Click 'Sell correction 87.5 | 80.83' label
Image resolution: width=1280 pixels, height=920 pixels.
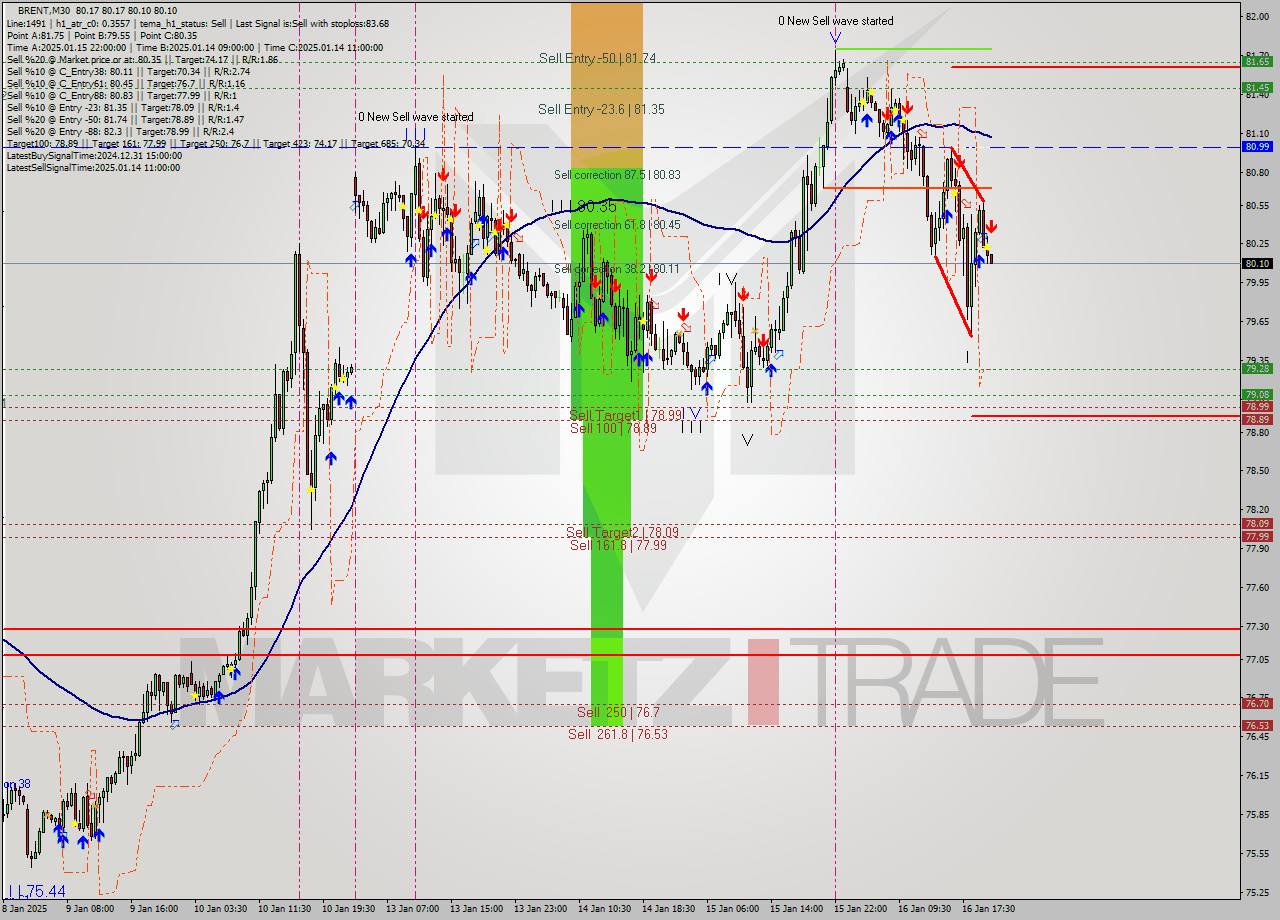click(x=617, y=174)
